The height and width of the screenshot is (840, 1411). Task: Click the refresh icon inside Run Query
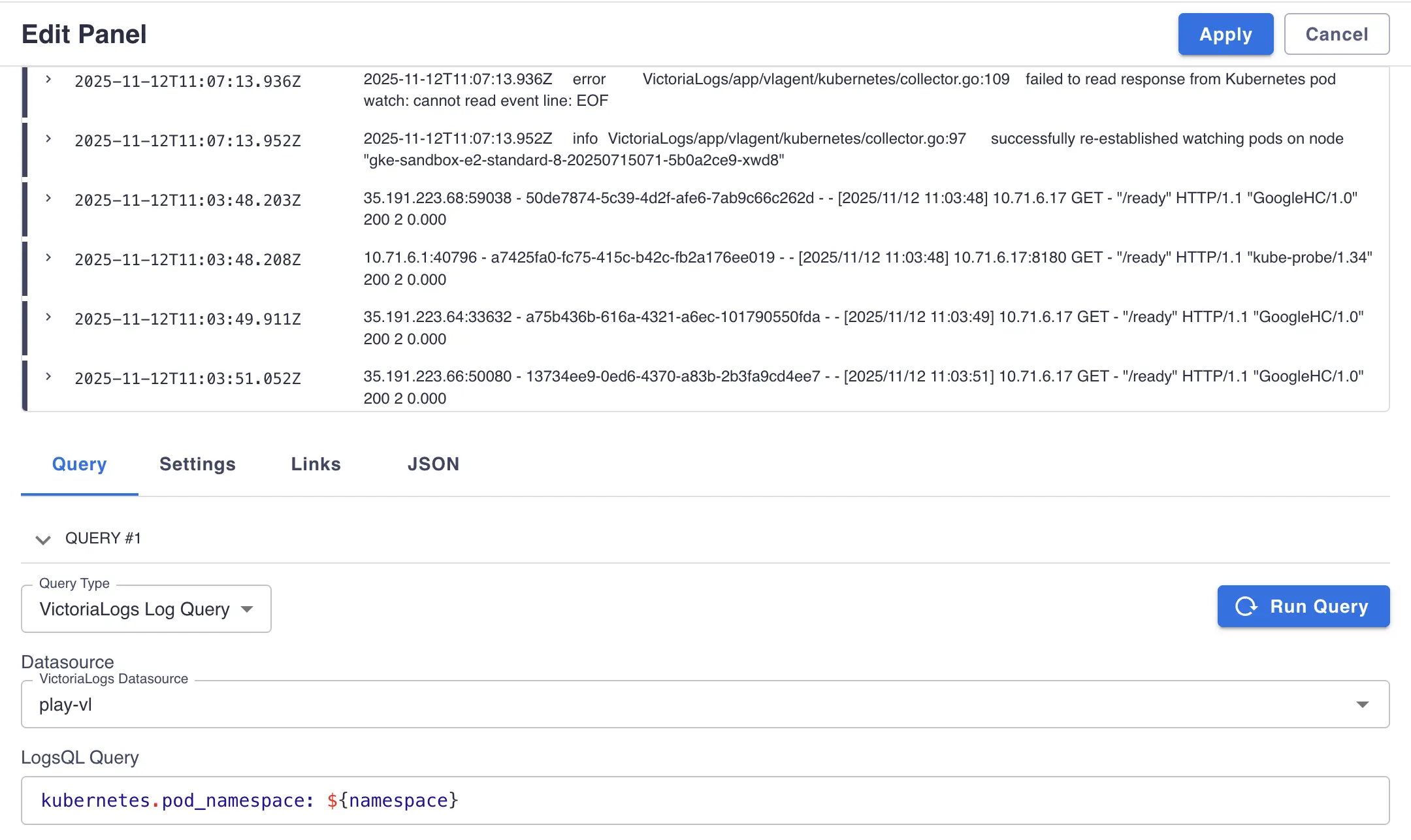(1248, 606)
